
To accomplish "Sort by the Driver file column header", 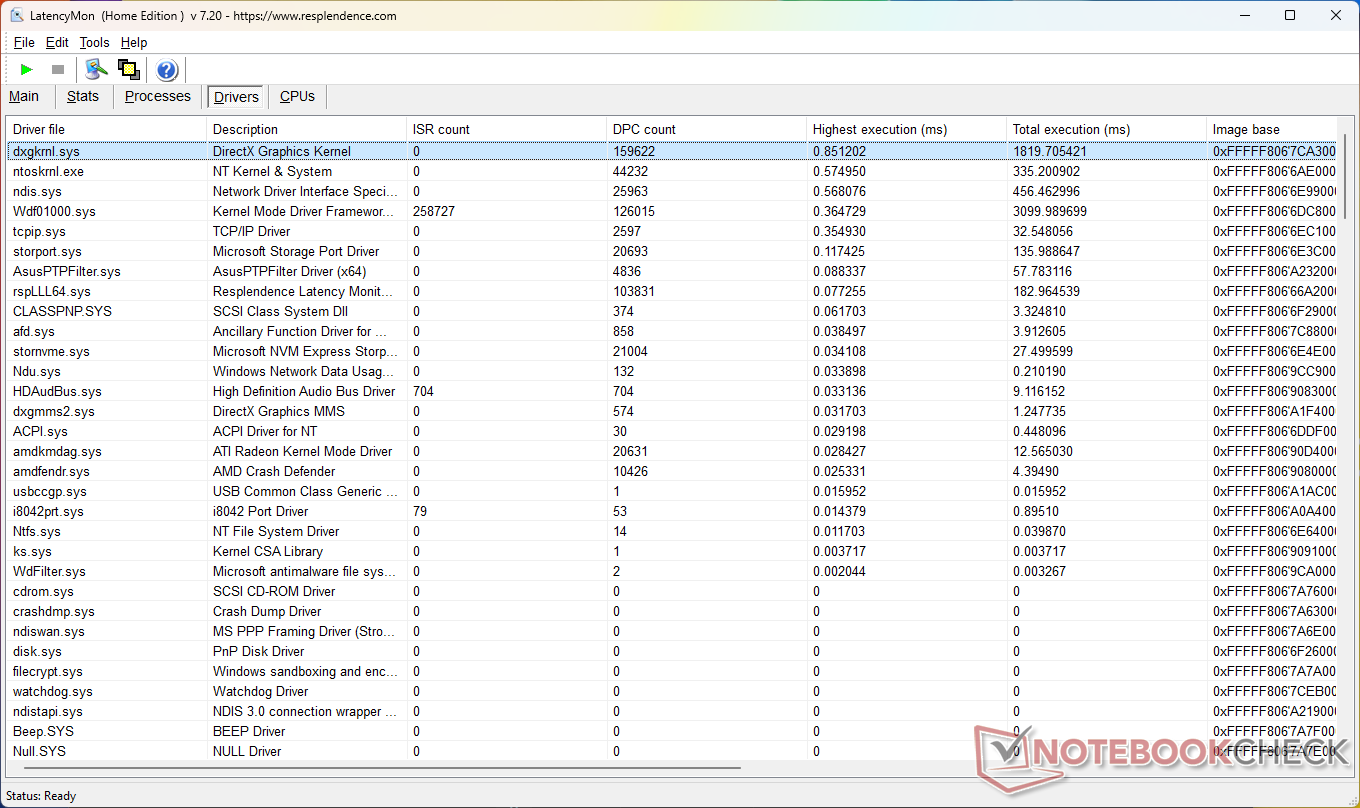I will coord(106,129).
